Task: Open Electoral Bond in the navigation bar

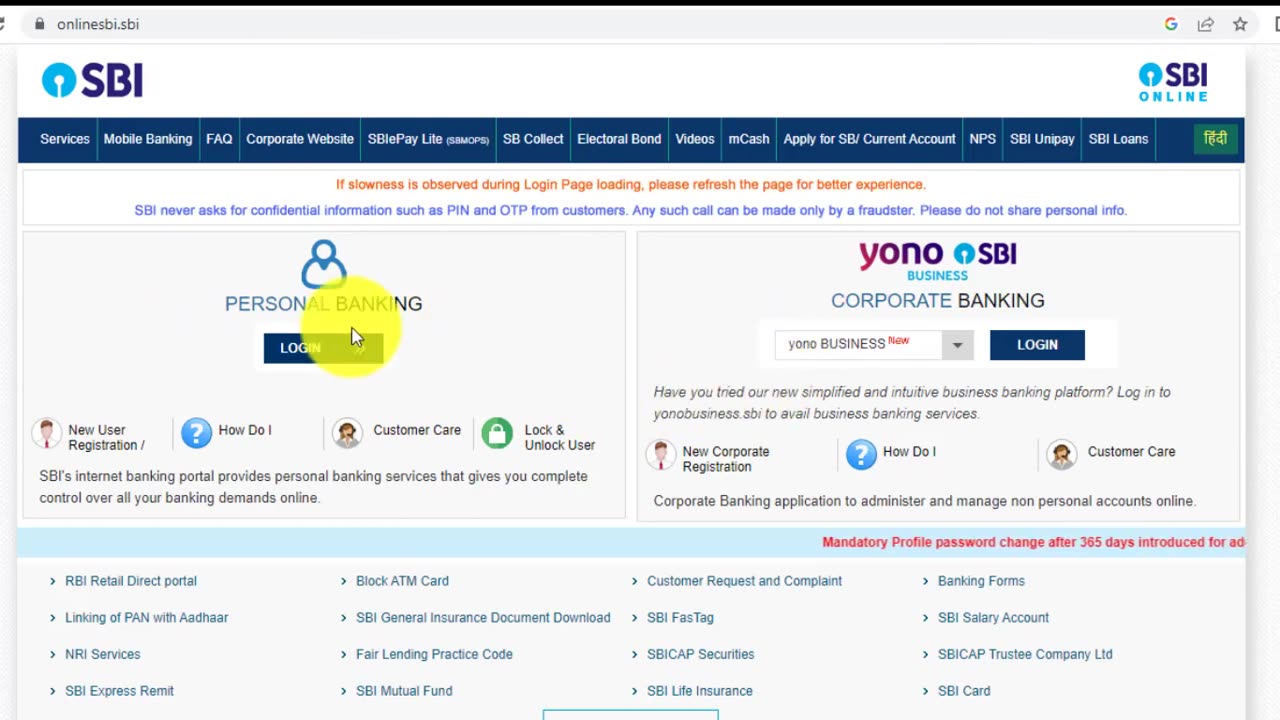Action: (x=619, y=139)
